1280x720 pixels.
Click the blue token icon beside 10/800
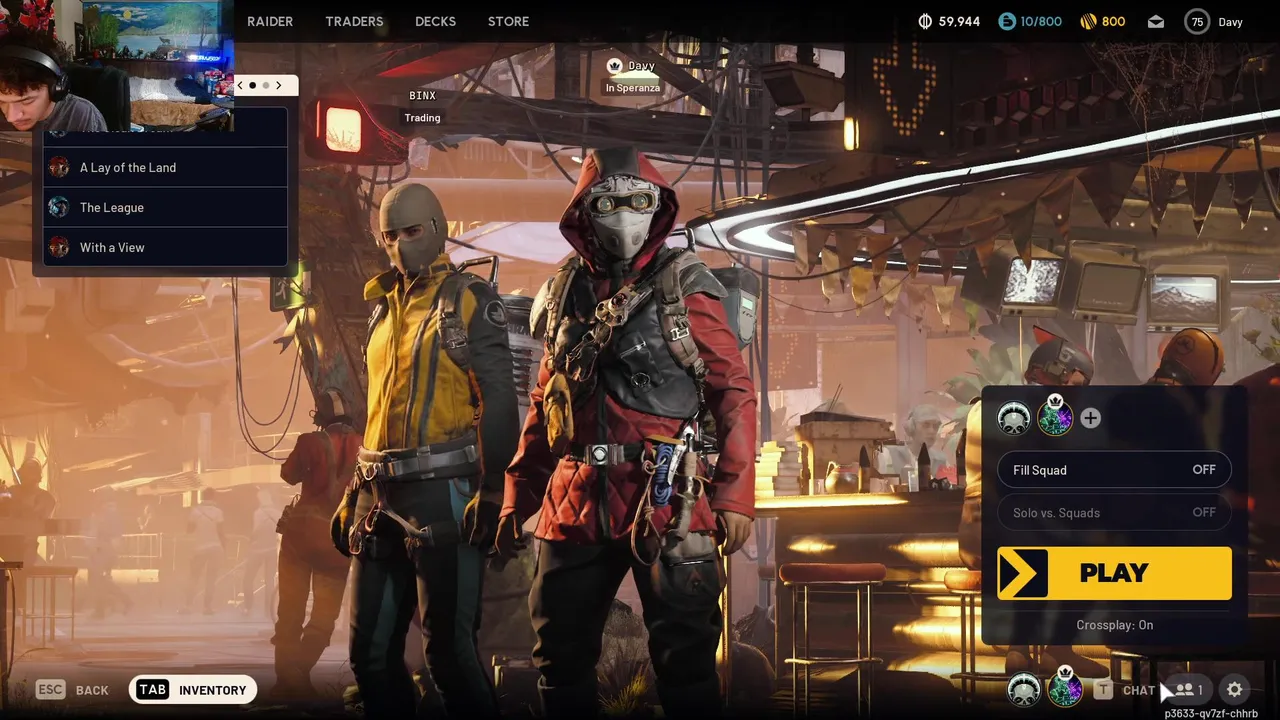(1007, 21)
